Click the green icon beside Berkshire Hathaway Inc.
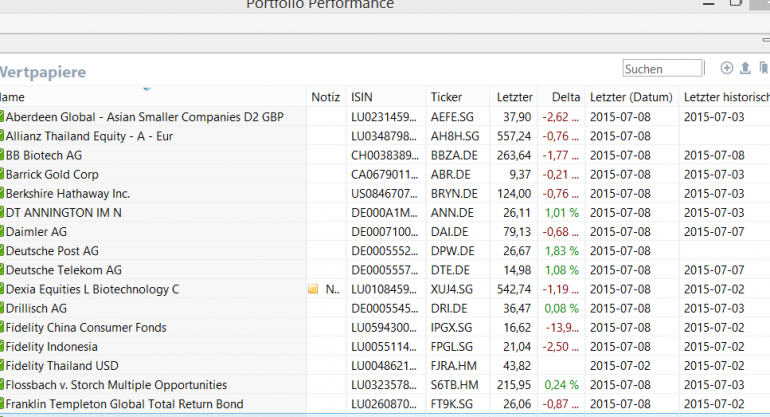The width and height of the screenshot is (770, 417). (x=3, y=193)
